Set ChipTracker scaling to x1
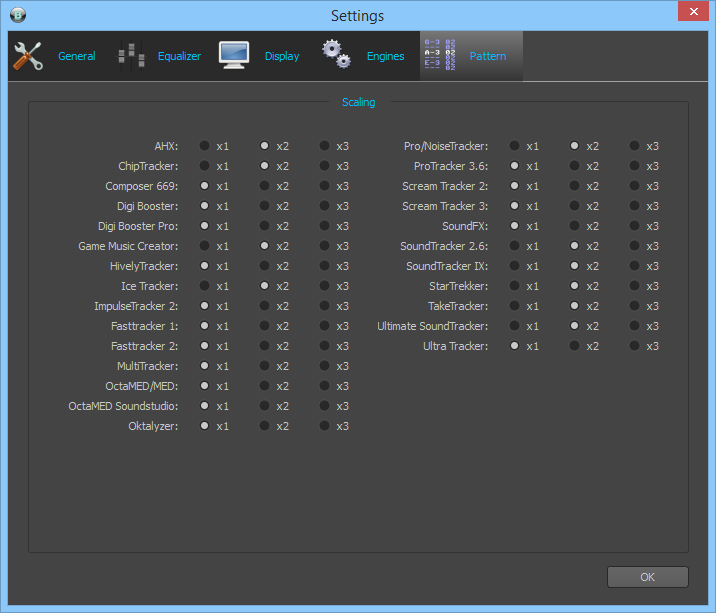Viewport: 716px width, 613px height. pos(205,166)
